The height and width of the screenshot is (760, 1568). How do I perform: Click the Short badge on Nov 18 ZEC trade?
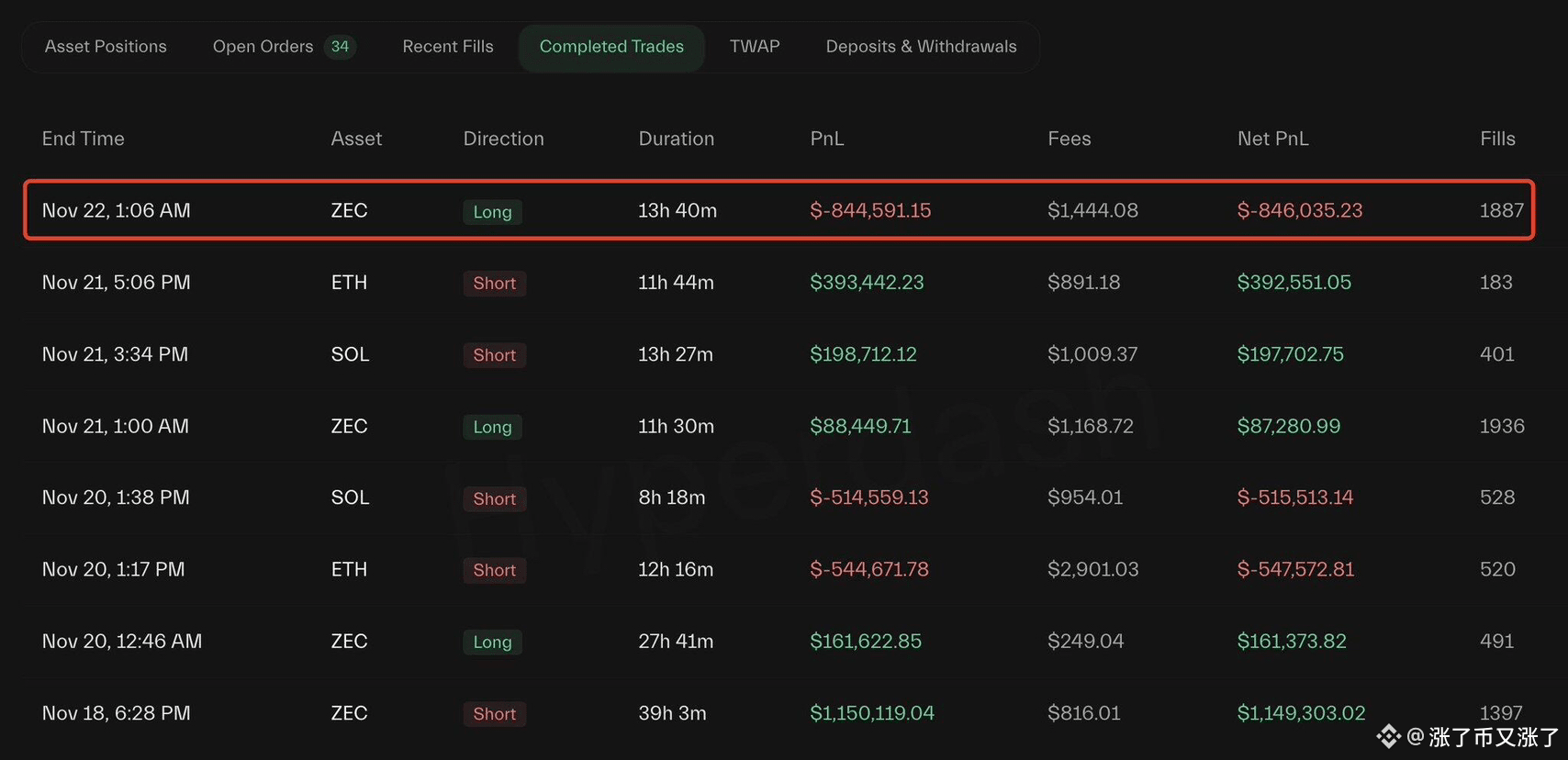[494, 714]
